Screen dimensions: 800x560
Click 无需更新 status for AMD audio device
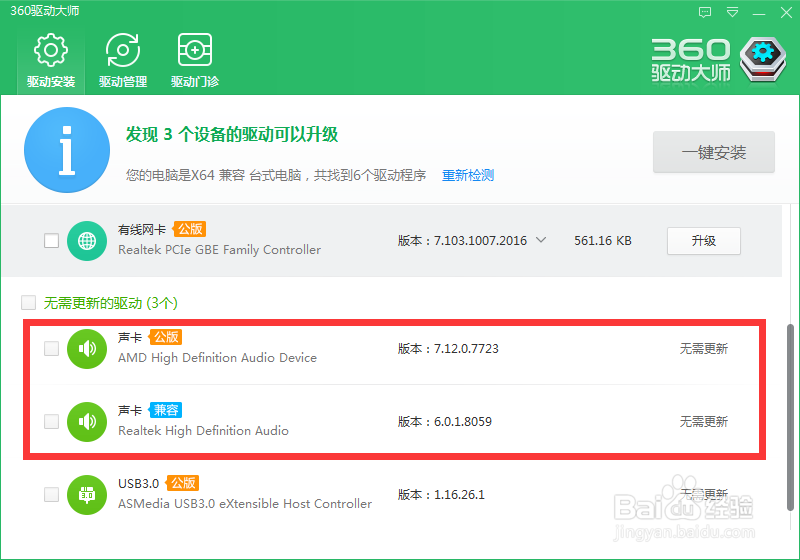704,349
